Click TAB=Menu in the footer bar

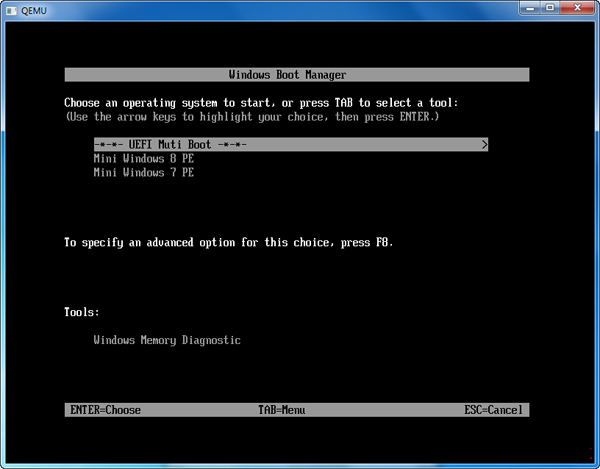[x=281, y=410]
